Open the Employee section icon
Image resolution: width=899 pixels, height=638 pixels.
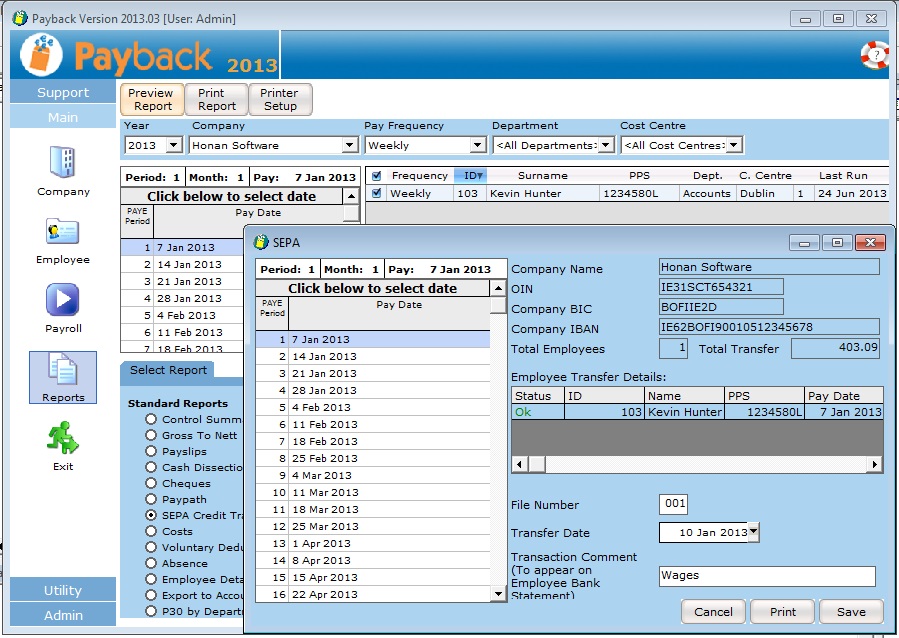pos(63,232)
